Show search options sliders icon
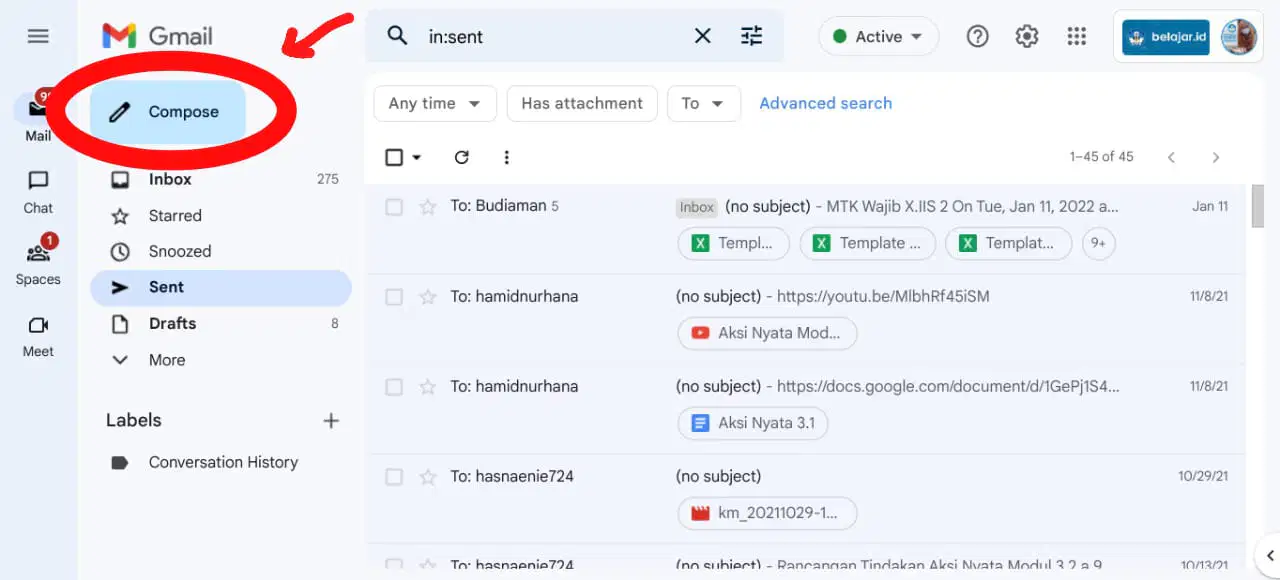This screenshot has height=580, width=1280. coord(751,36)
